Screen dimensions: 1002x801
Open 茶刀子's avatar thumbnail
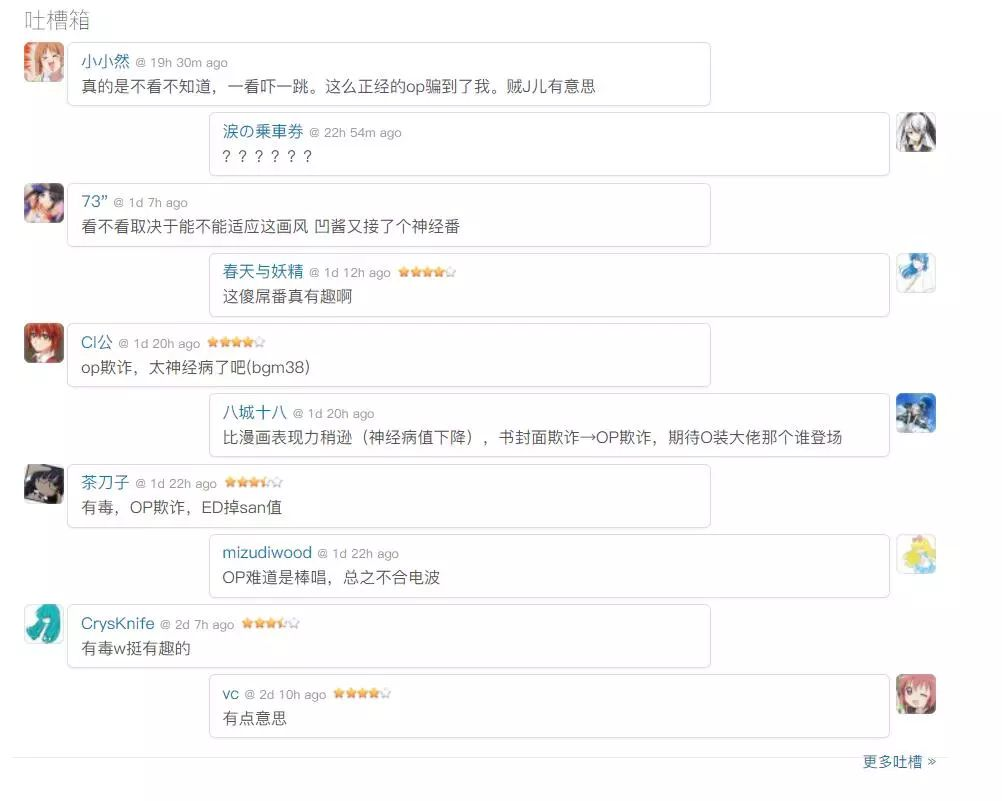44,484
